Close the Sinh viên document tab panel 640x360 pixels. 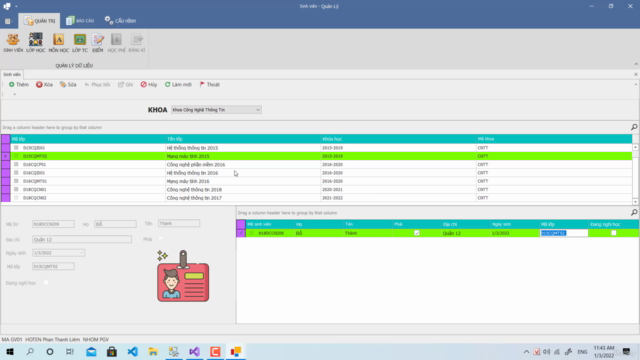(636, 74)
